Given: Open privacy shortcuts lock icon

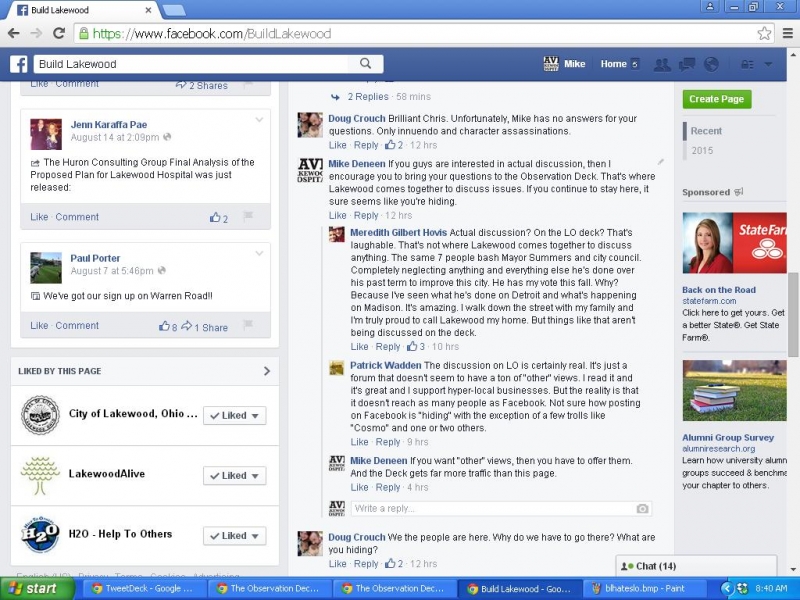Looking at the screenshot, I should click(747, 64).
